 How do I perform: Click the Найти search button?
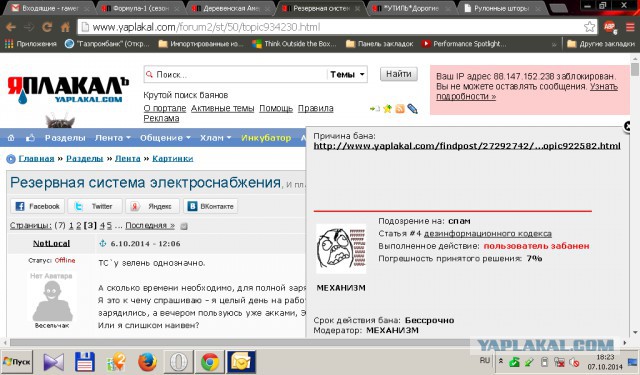point(399,74)
